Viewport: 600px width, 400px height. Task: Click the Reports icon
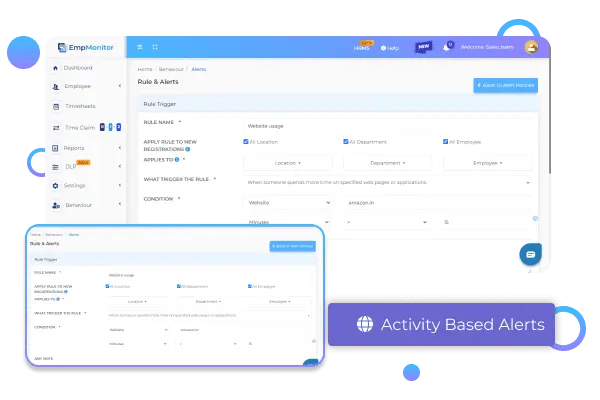tap(55, 148)
